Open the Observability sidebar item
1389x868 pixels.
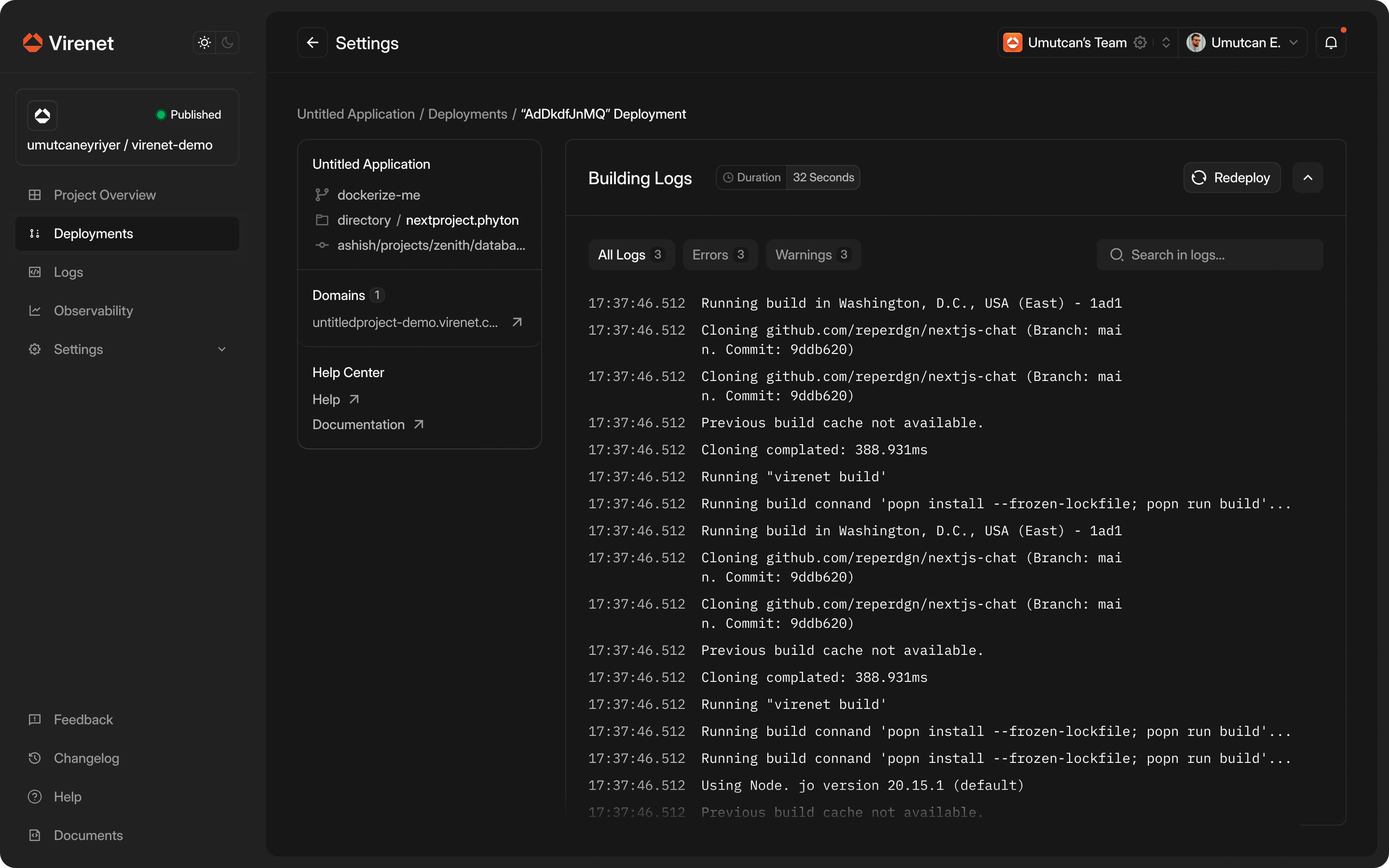click(93, 311)
